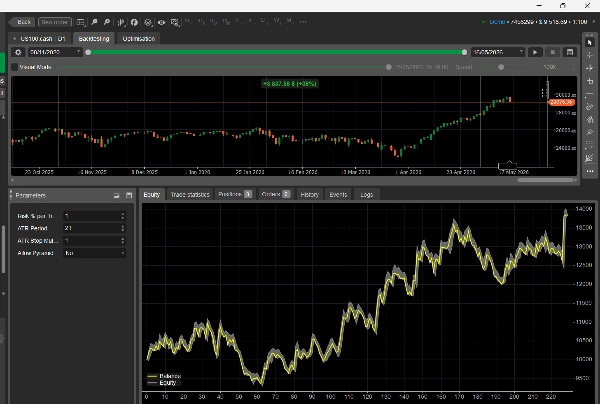
Task: Click the Back button
Action: pyautogui.click(x=21, y=22)
